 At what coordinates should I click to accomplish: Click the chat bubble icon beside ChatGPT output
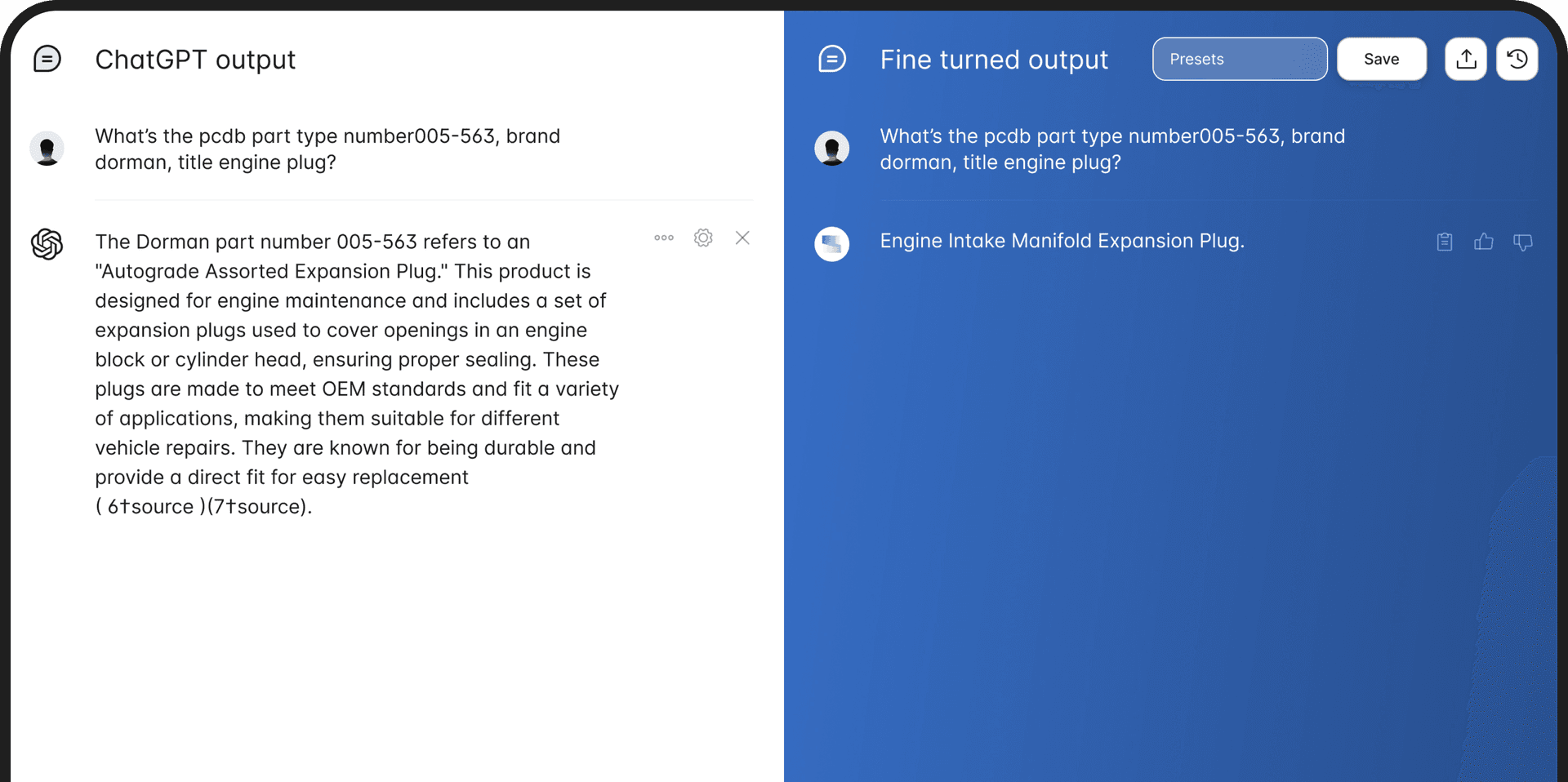(47, 59)
